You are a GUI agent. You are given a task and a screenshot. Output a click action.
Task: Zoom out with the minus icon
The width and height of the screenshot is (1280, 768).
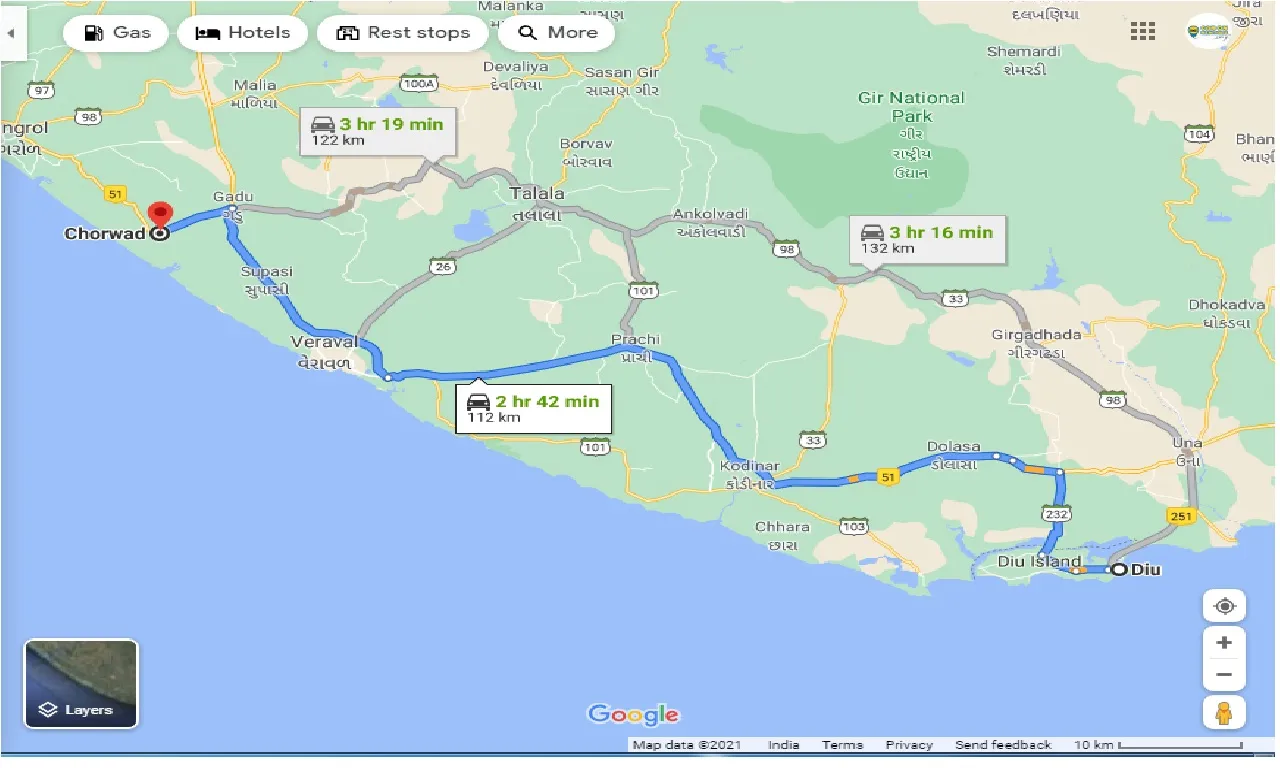(1224, 674)
